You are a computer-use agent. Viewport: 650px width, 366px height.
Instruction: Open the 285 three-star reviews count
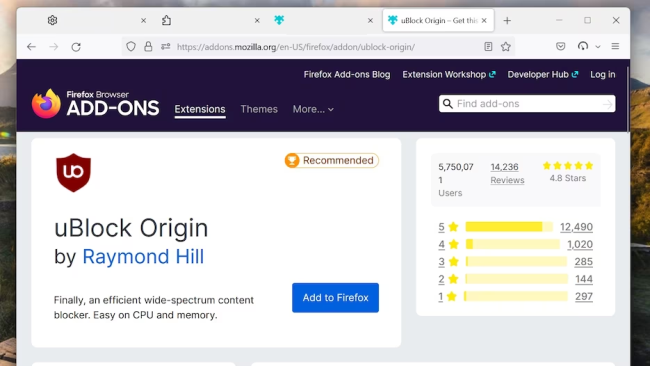584,262
